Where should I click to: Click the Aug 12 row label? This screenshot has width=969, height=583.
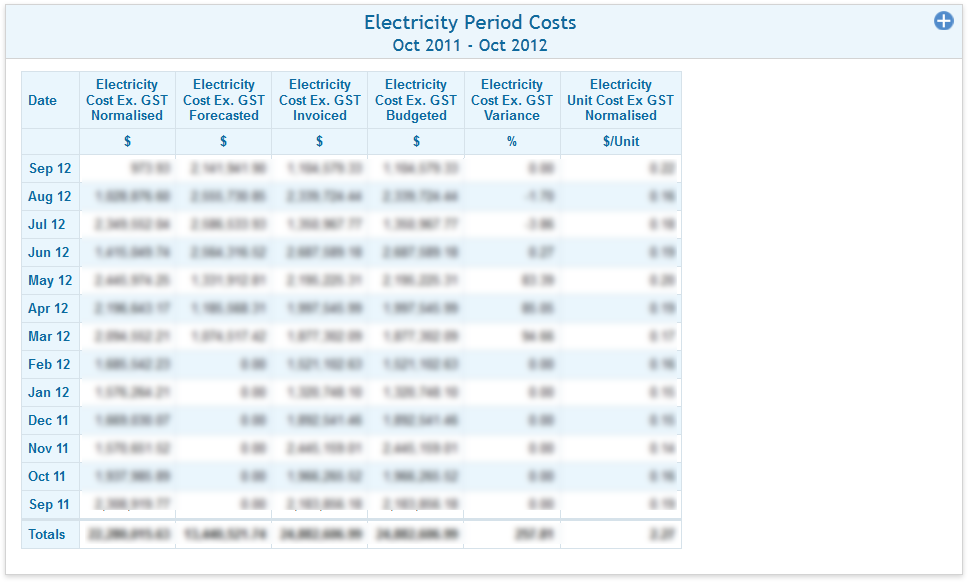pyautogui.click(x=49, y=196)
